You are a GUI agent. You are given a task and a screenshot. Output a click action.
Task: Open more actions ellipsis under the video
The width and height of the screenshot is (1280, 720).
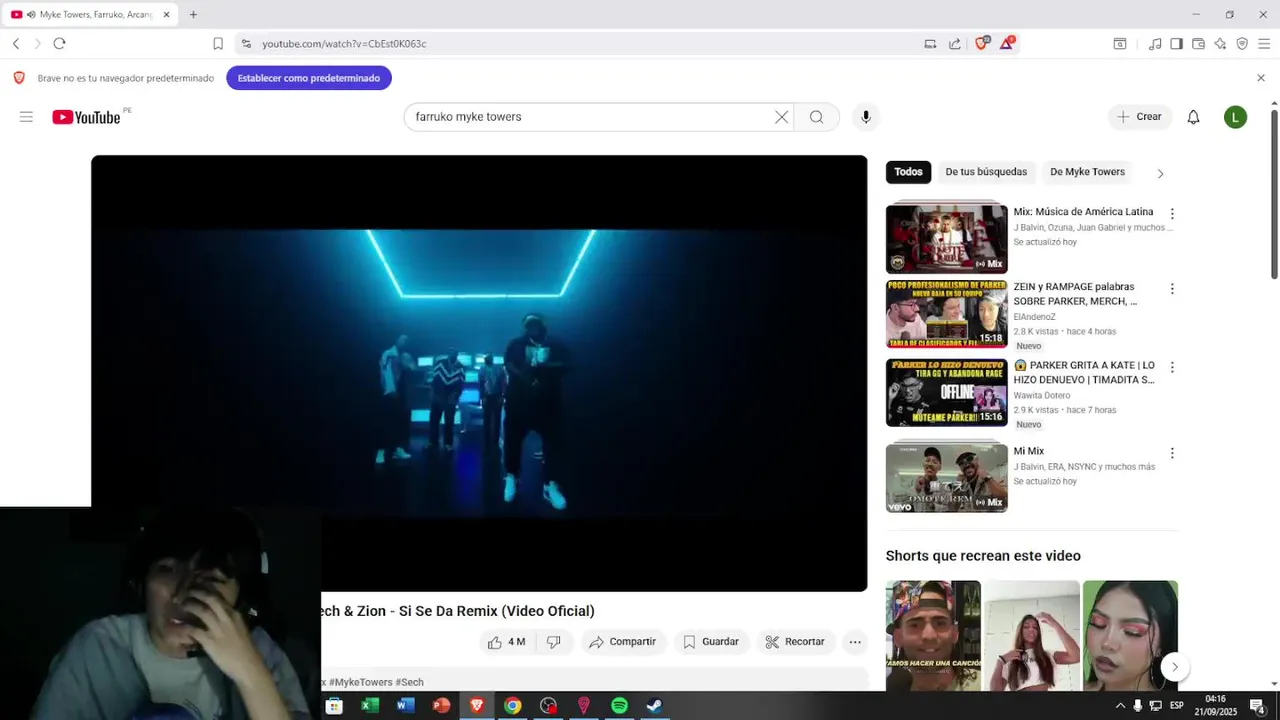click(855, 642)
